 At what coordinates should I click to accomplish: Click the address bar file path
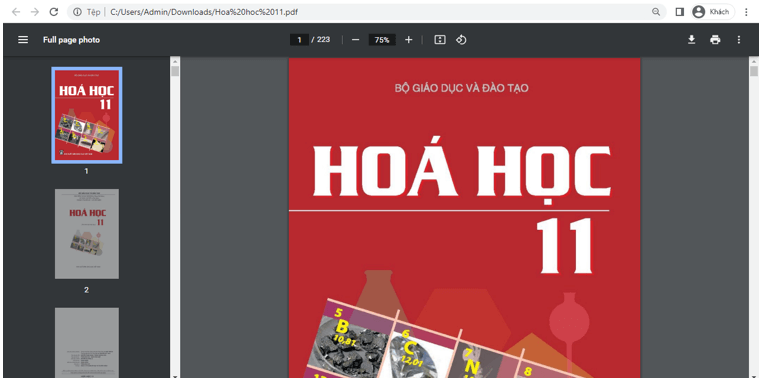(x=204, y=12)
